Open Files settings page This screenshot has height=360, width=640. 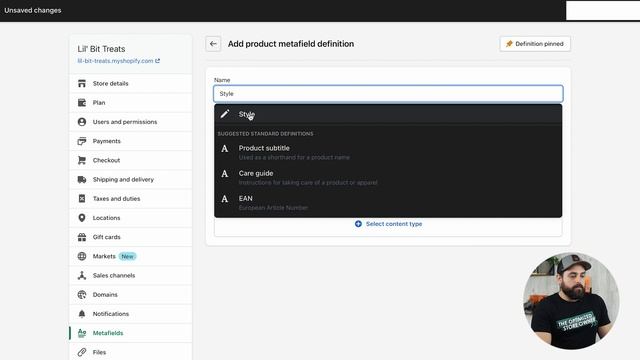click(131, 352)
